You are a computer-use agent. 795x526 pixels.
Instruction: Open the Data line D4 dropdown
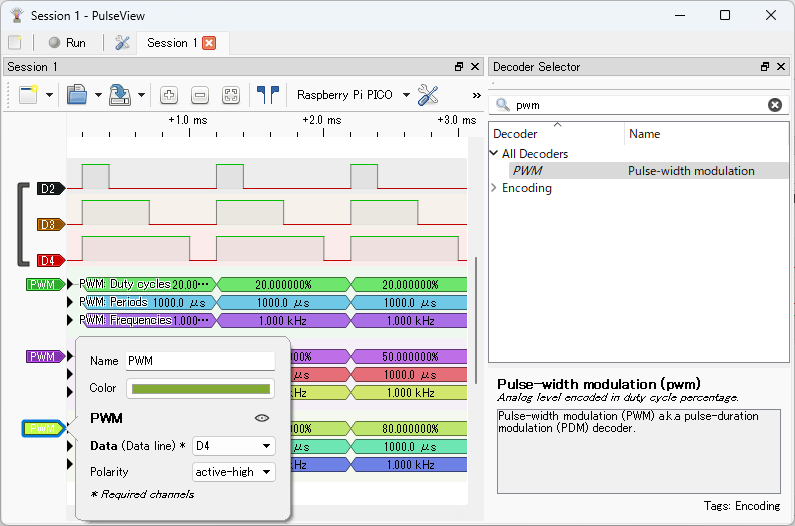(x=234, y=446)
